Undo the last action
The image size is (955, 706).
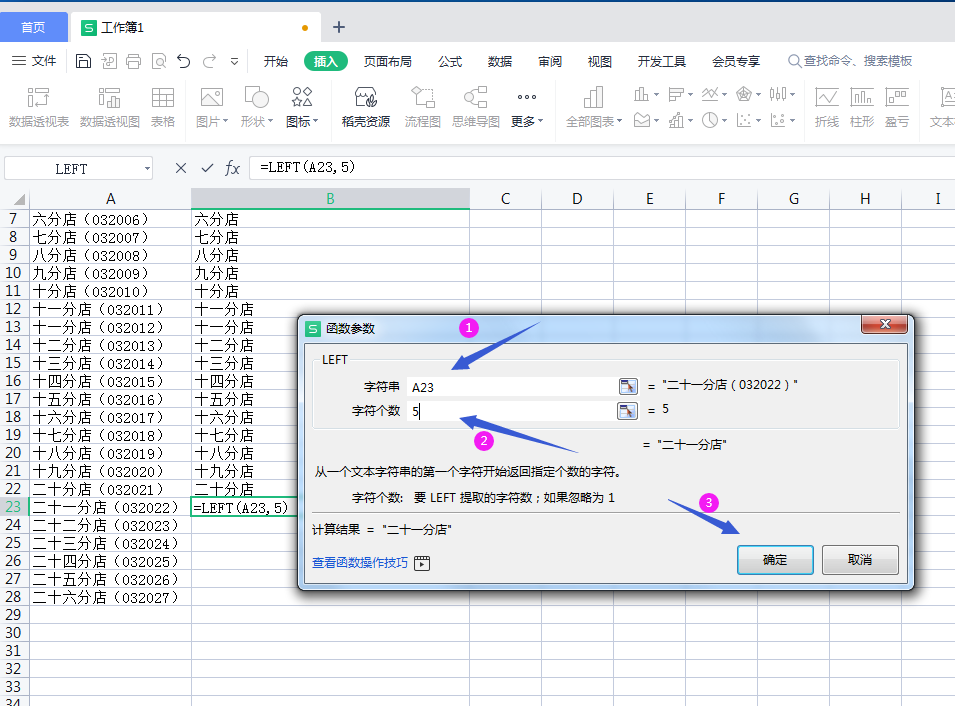pyautogui.click(x=183, y=61)
